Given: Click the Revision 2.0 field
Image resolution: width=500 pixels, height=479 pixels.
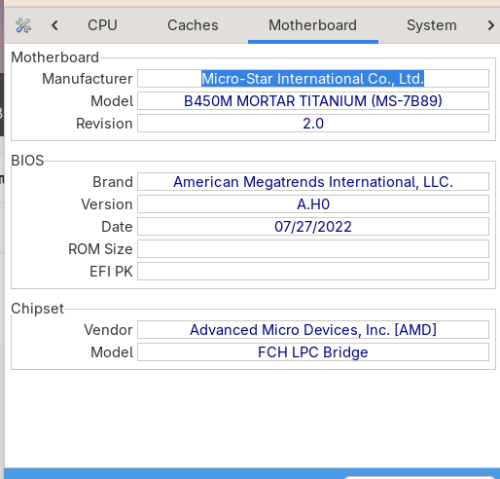Looking at the screenshot, I should point(313,123).
